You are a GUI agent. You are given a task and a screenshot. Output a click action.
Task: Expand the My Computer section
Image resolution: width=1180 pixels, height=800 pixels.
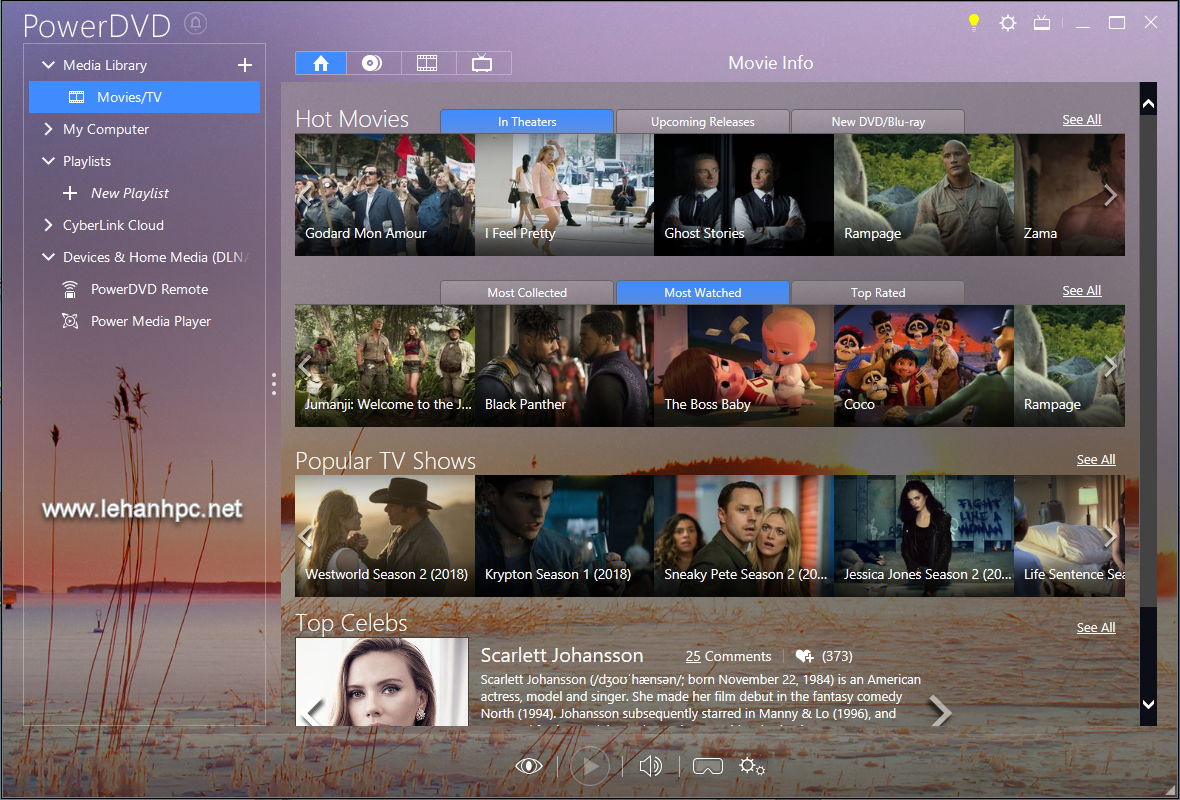click(48, 129)
